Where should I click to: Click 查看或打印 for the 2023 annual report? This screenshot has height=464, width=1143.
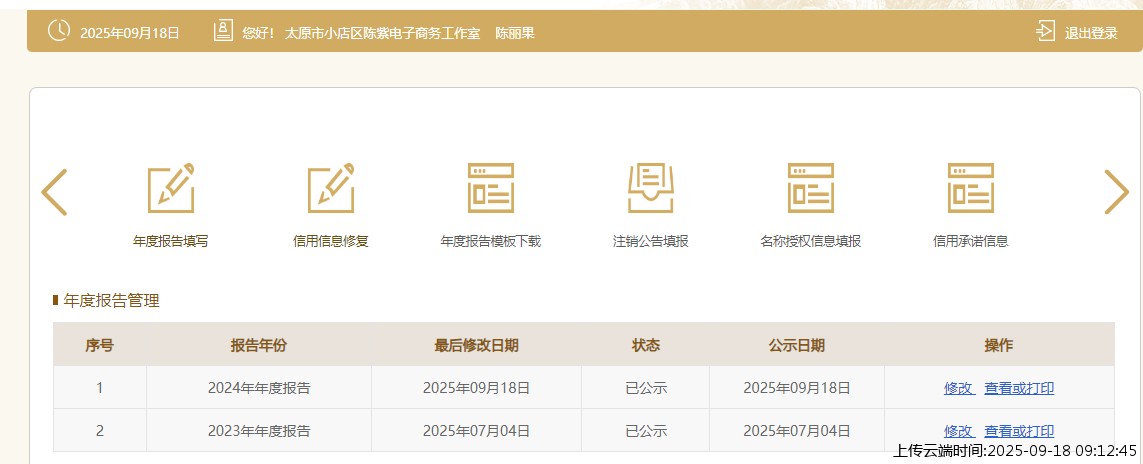click(1019, 430)
